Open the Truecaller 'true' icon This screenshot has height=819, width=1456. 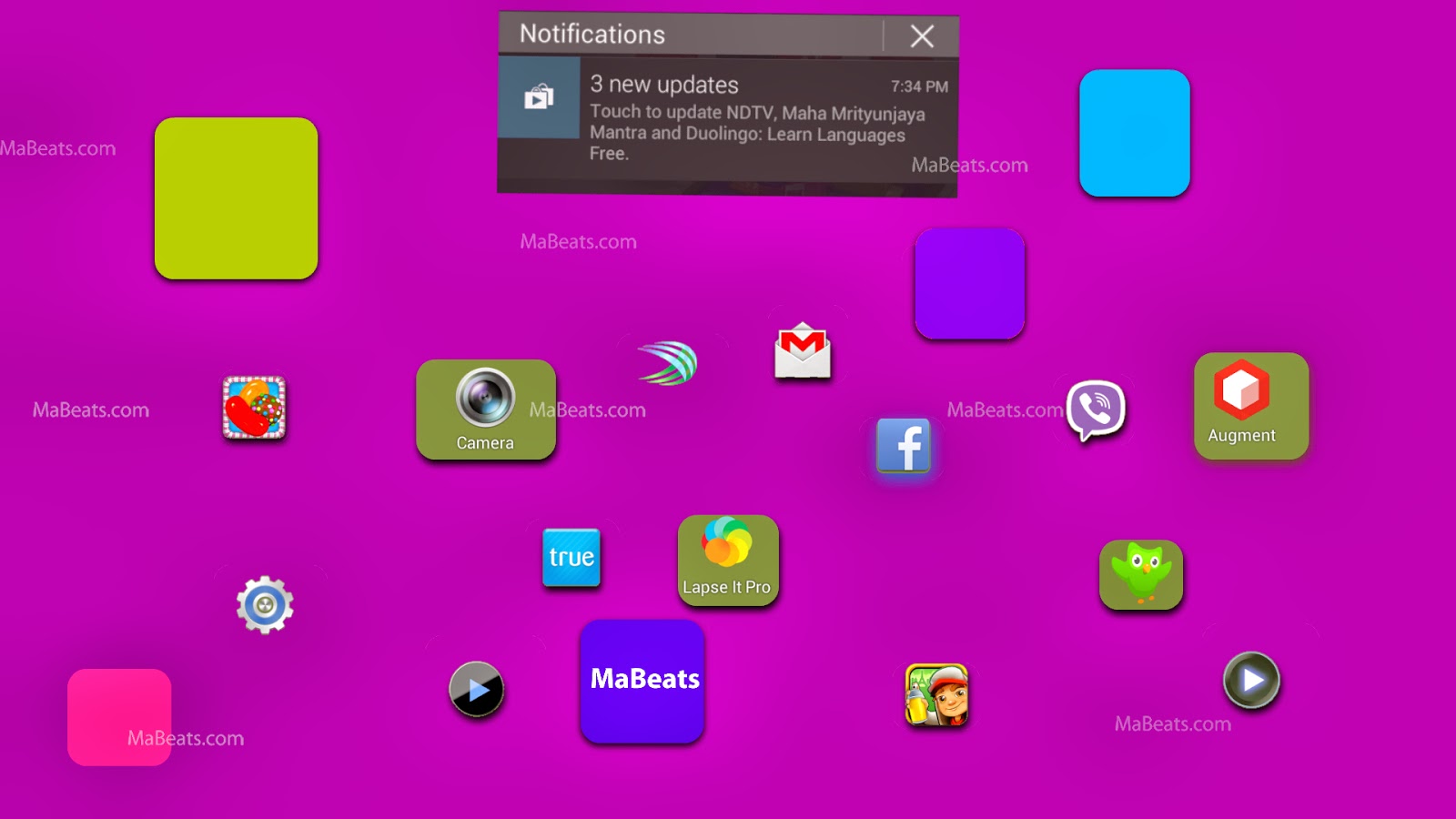click(x=571, y=557)
